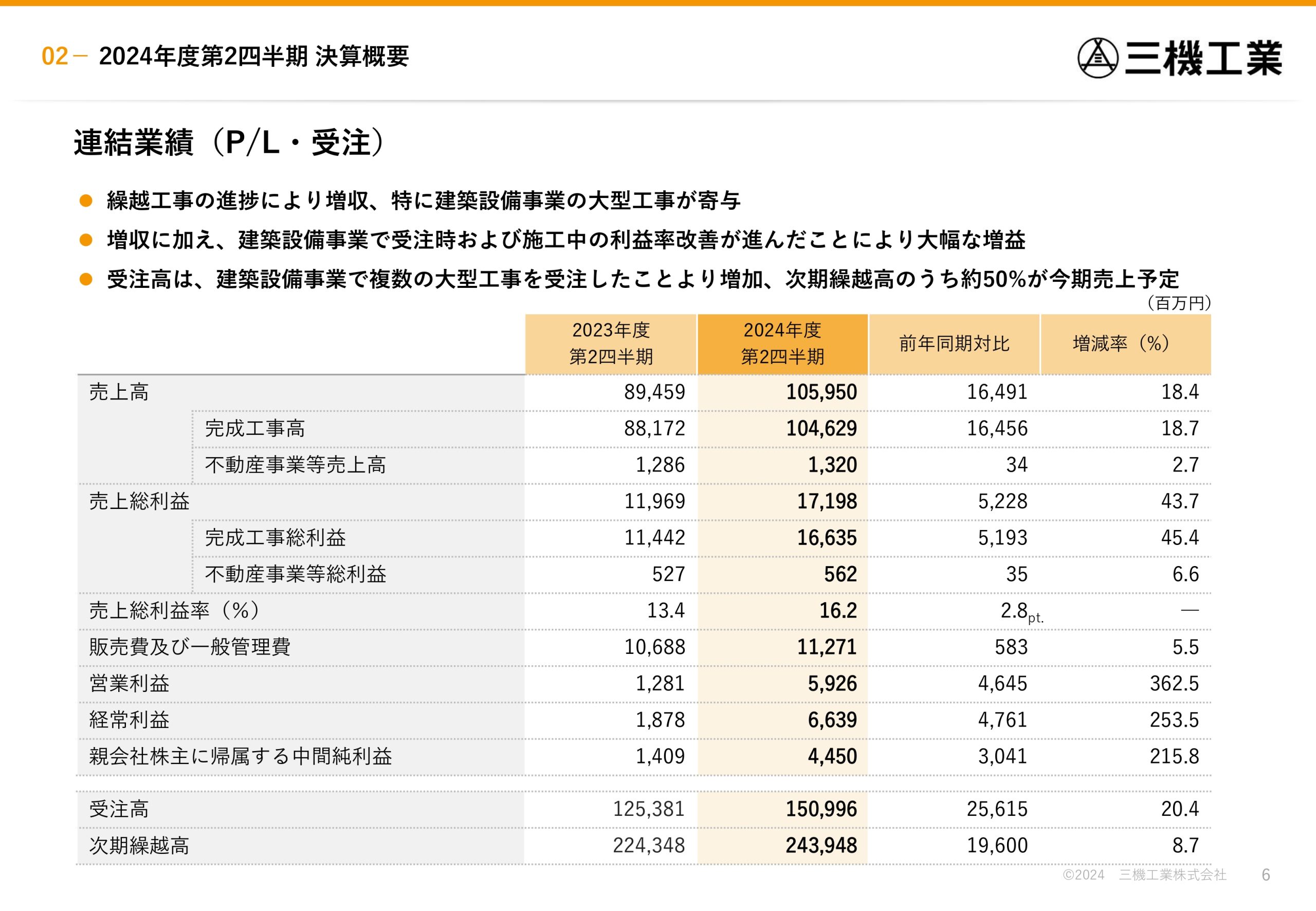Click the 前年同期対比 column header
Viewport: 1316px width, 911px height.
(x=954, y=343)
